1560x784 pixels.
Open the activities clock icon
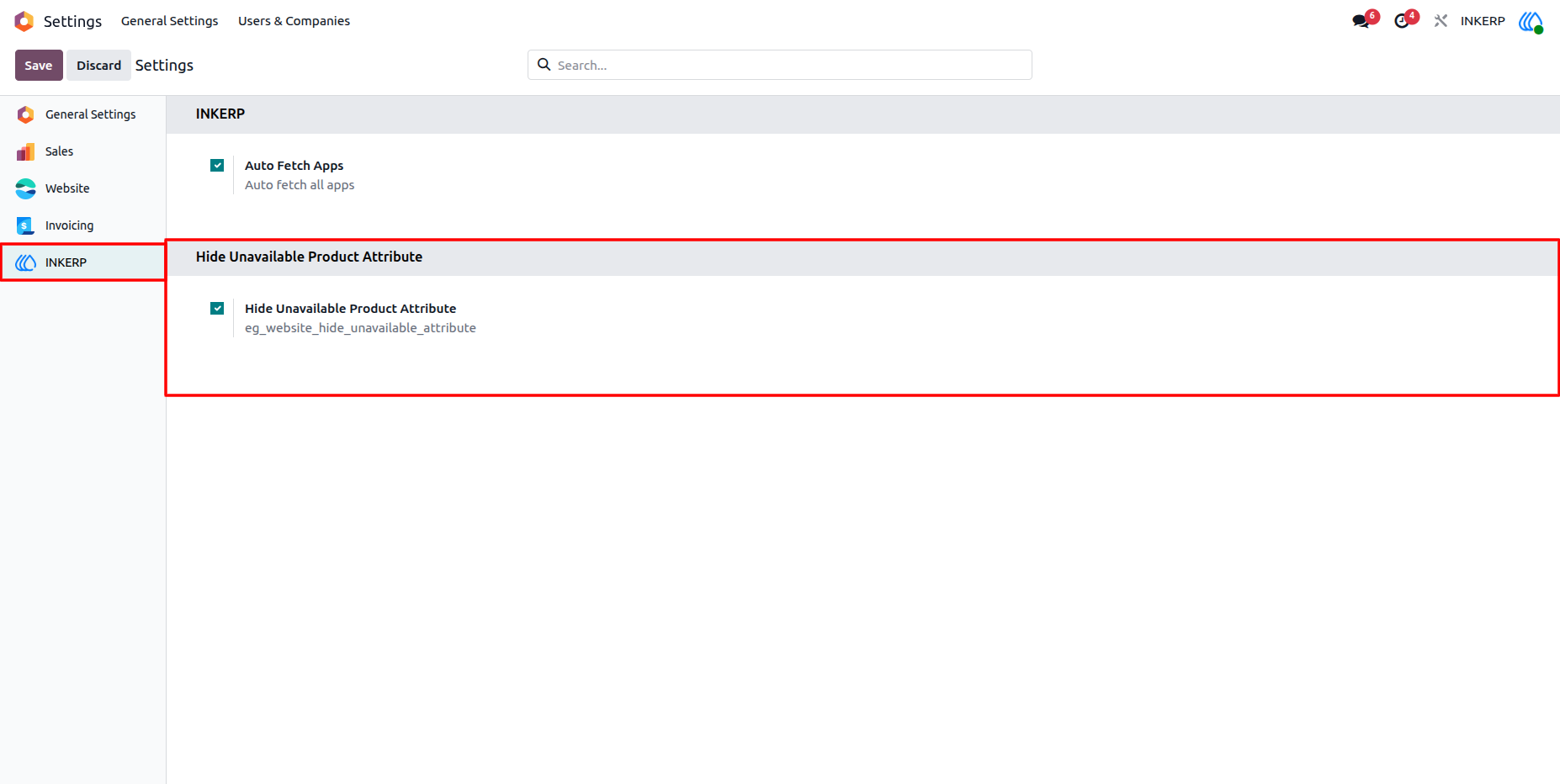click(x=1402, y=21)
